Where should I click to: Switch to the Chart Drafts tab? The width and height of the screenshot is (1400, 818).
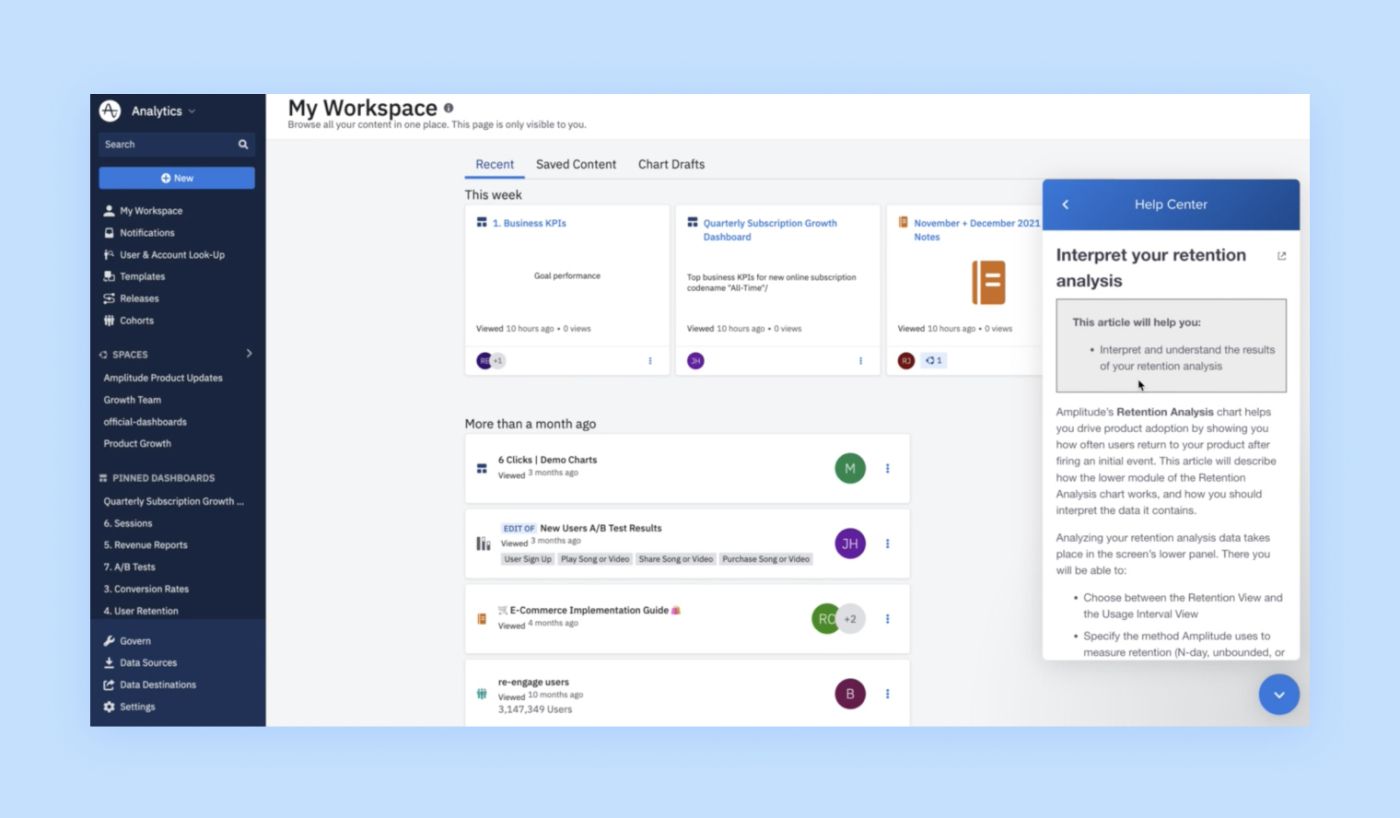tap(671, 165)
